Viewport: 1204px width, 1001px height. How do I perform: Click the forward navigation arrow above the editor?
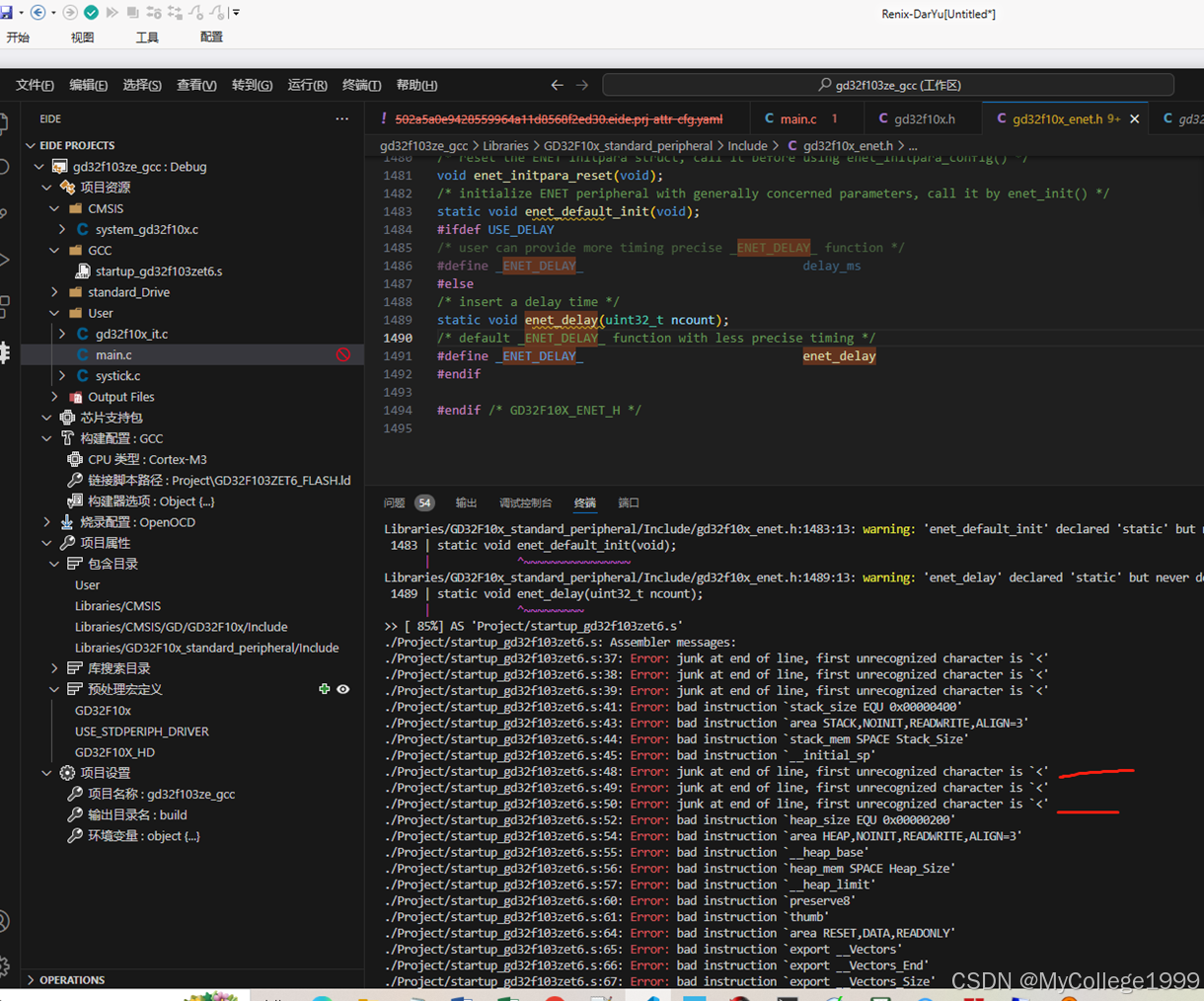[x=579, y=85]
